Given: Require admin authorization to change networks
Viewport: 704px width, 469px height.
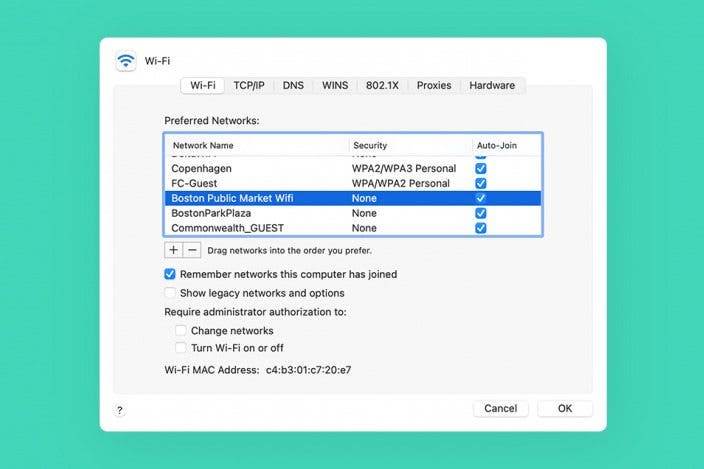Looking at the screenshot, I should pos(181,331).
